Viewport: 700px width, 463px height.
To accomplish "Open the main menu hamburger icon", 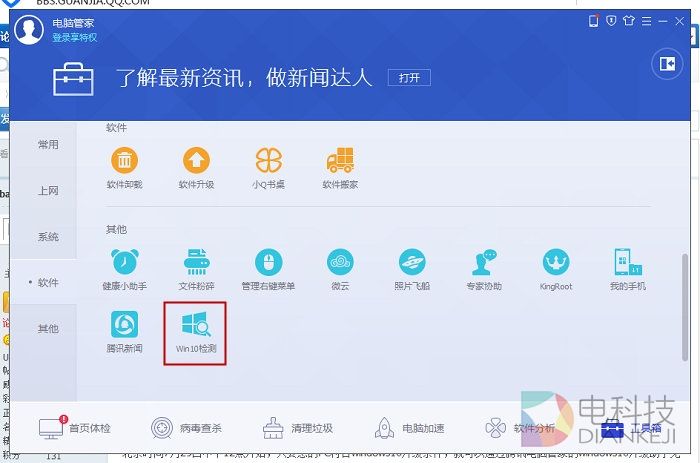I will 646,21.
